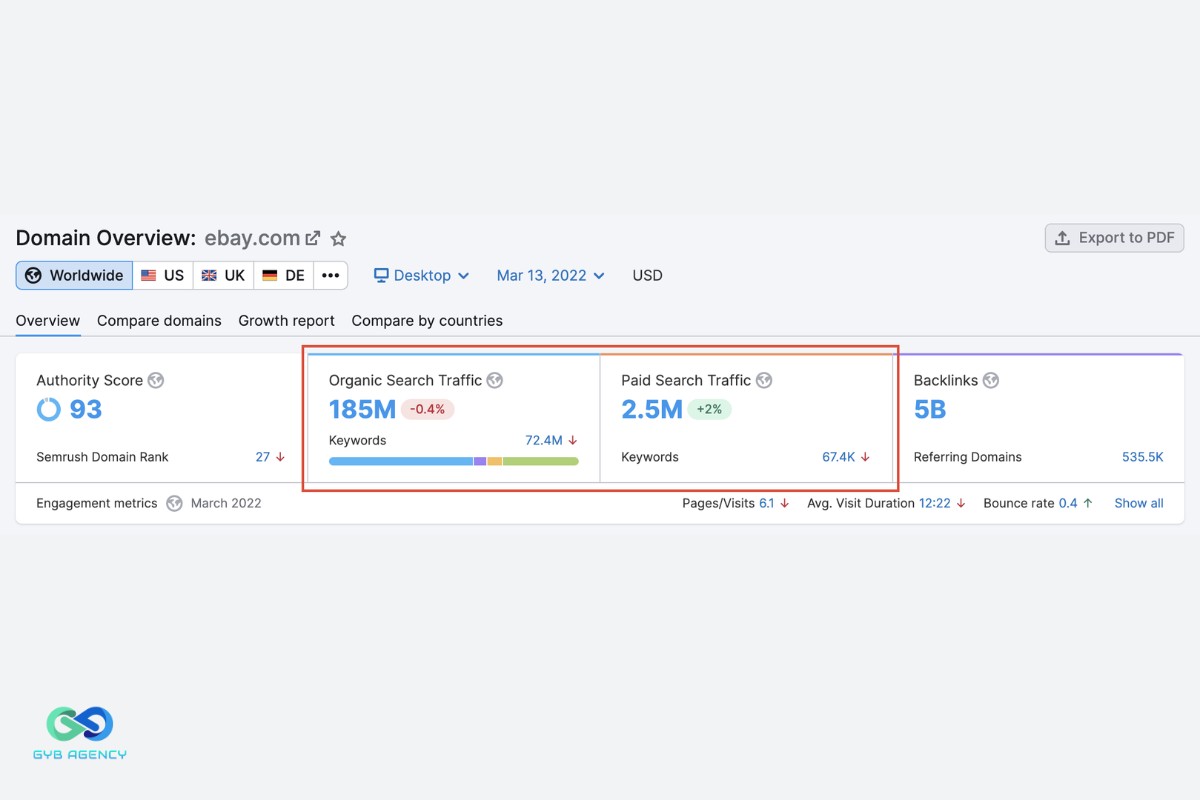The height and width of the screenshot is (800, 1200).
Task: Select Worldwide database
Action: (74, 275)
